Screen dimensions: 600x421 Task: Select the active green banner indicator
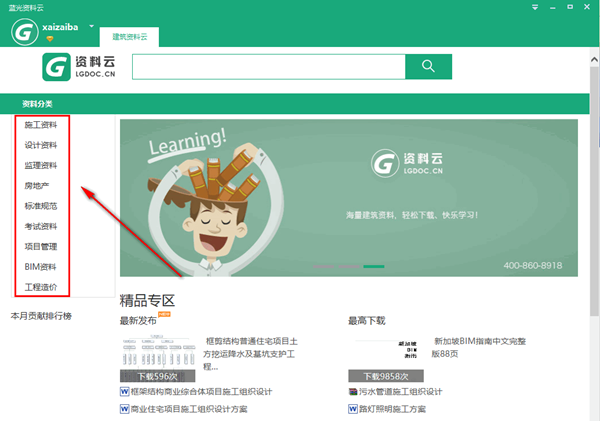point(374,266)
